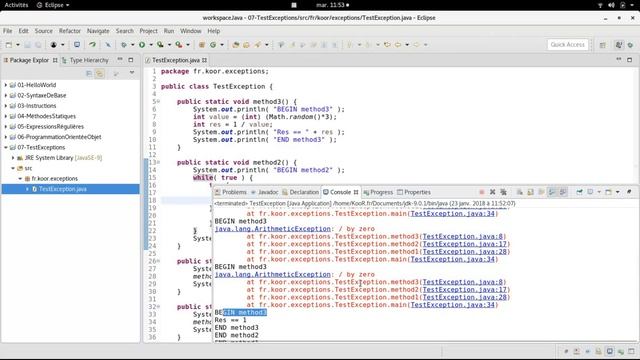This screenshot has width=640, height=360.
Task: Switch to the Javadoc tab
Action: coord(264,192)
